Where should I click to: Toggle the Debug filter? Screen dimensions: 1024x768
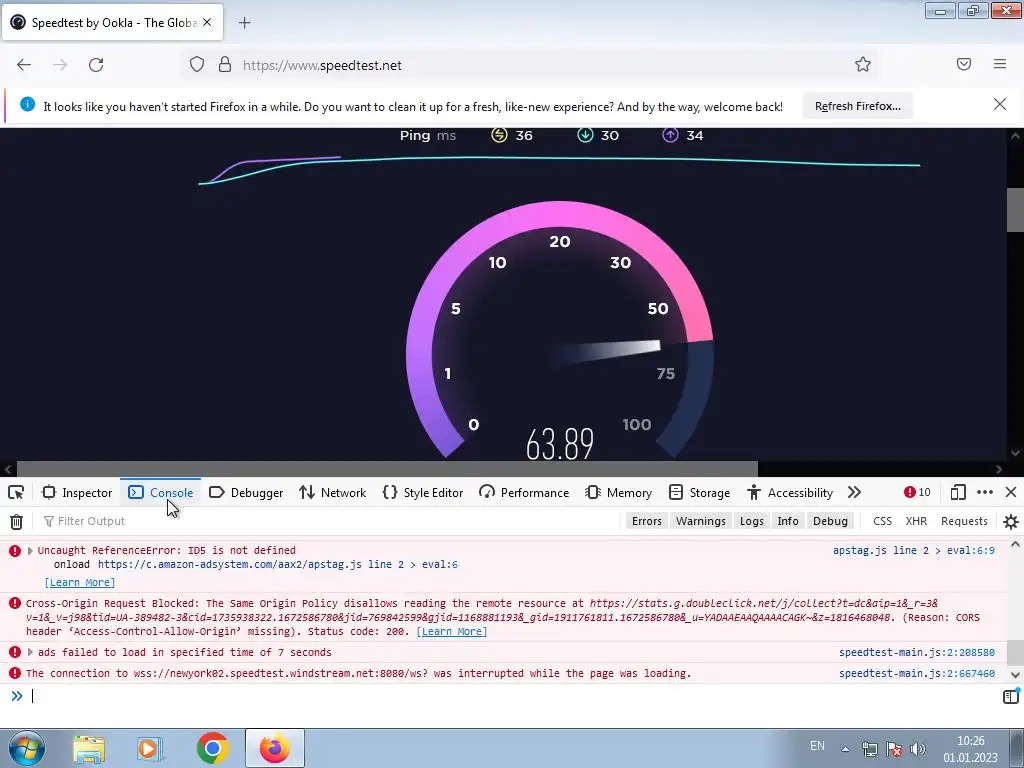(x=830, y=521)
